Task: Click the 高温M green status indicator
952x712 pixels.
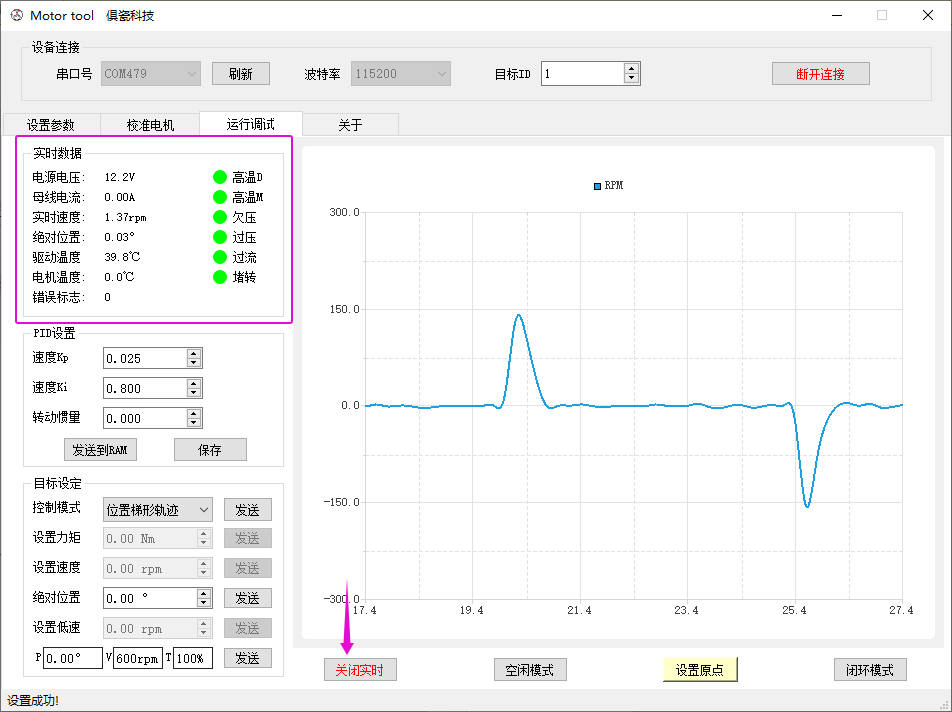Action: pyautogui.click(x=220, y=197)
